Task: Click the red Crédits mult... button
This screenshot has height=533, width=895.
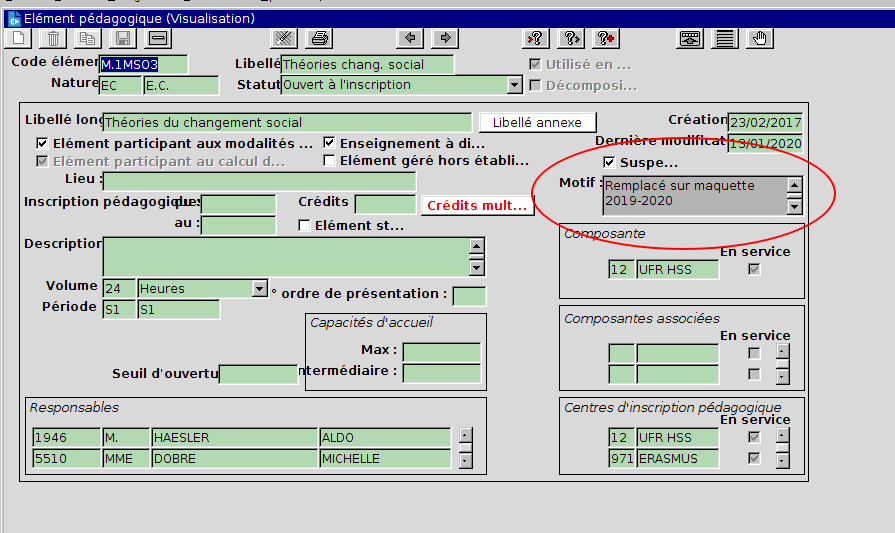Action: tap(477, 205)
